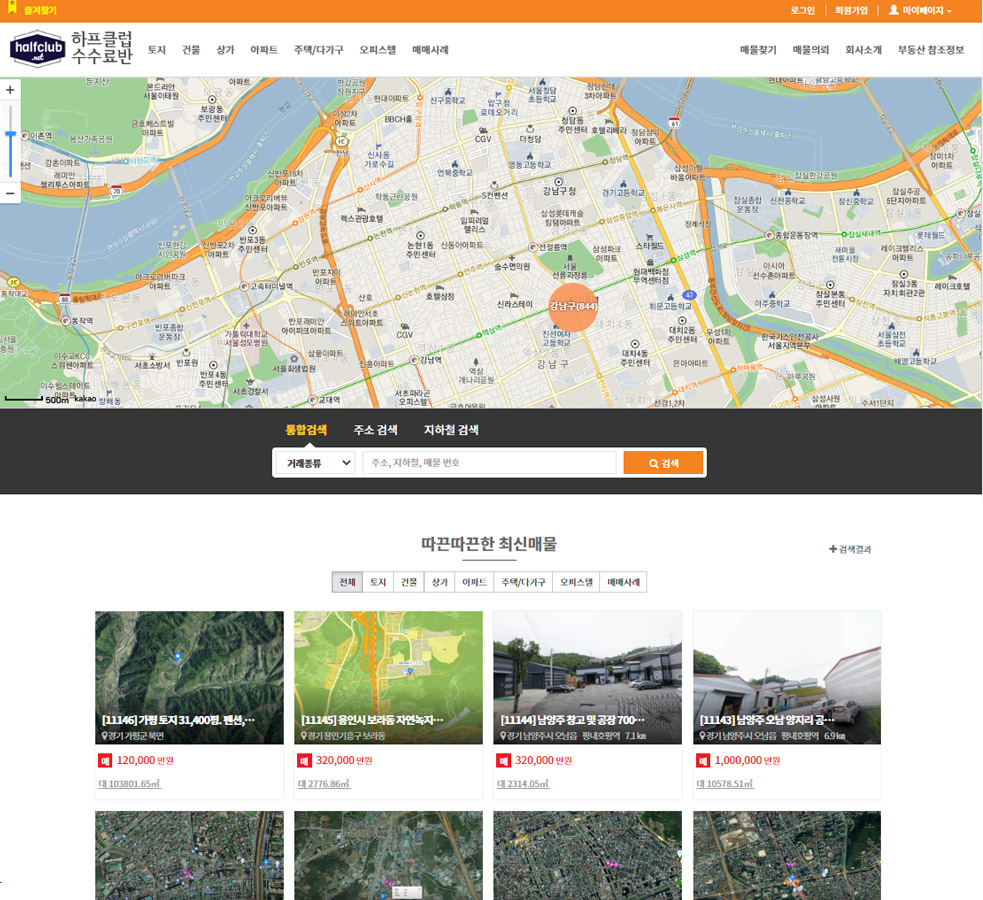Click the map zoom in plus button
The height and width of the screenshot is (900, 983).
pyautogui.click(x=10, y=90)
